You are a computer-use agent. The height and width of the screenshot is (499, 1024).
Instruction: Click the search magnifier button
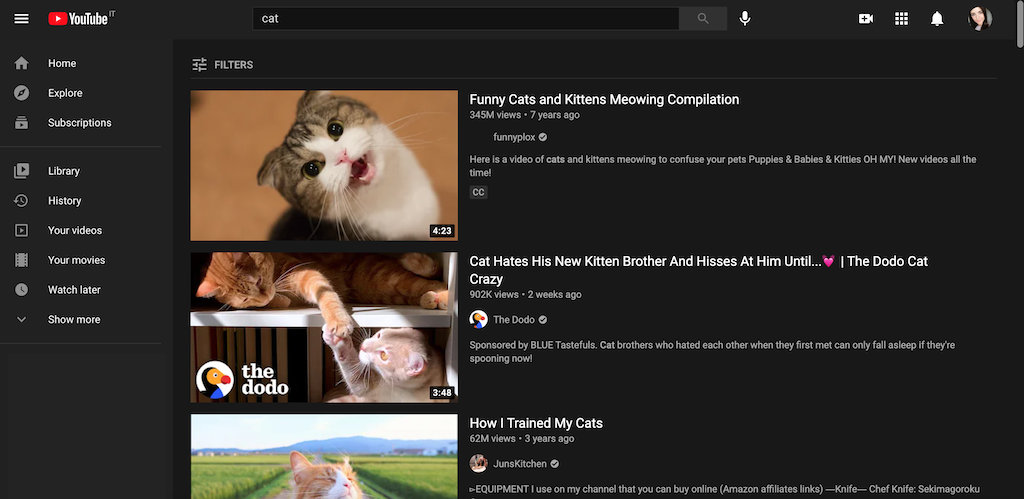pos(703,18)
